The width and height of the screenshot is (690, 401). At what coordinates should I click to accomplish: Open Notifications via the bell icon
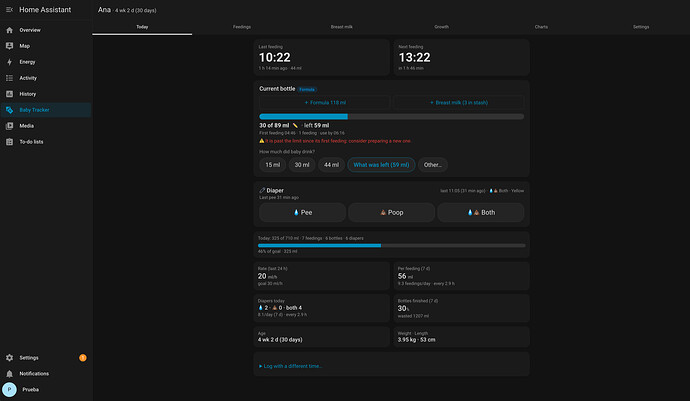coord(9,374)
